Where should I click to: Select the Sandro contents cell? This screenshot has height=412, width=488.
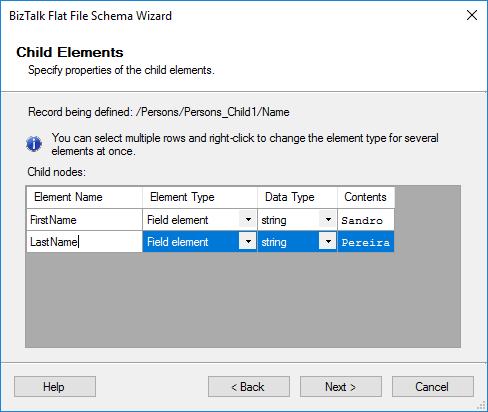[x=366, y=220]
